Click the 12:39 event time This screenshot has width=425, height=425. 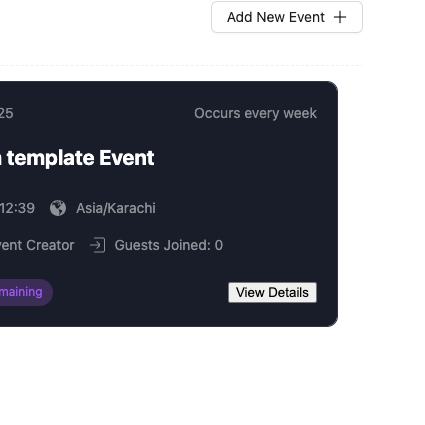[x=17, y=208]
